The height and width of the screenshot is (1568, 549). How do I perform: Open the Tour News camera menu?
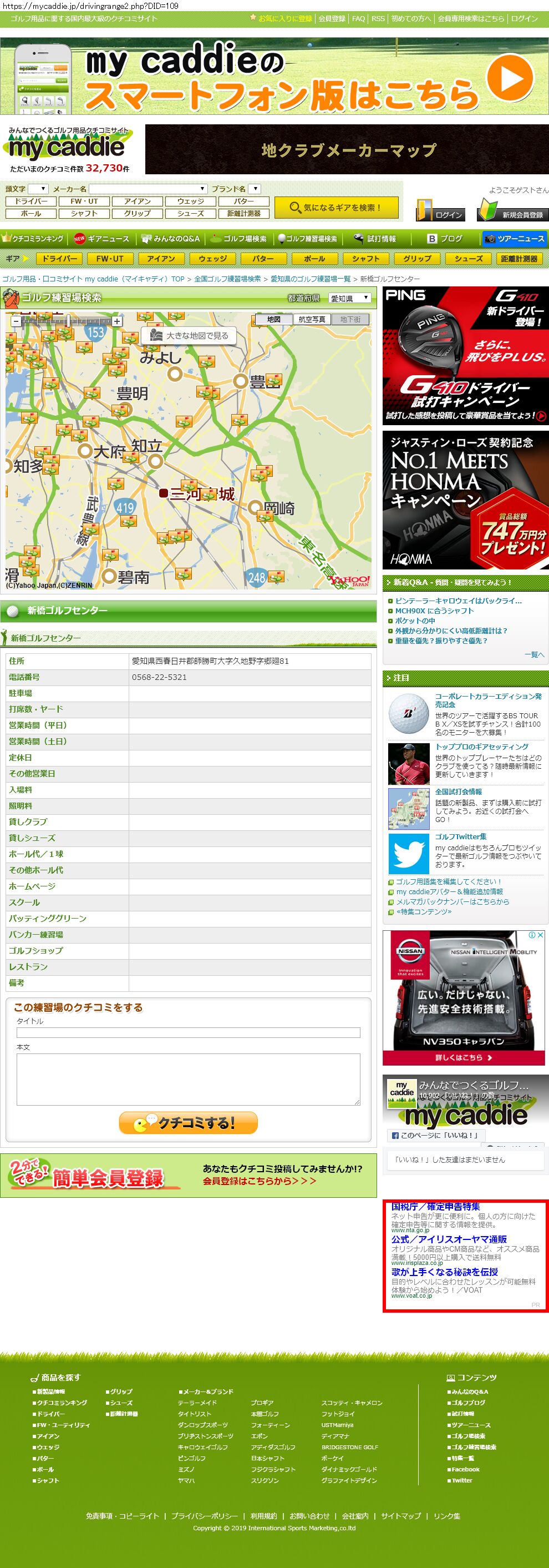[515, 239]
